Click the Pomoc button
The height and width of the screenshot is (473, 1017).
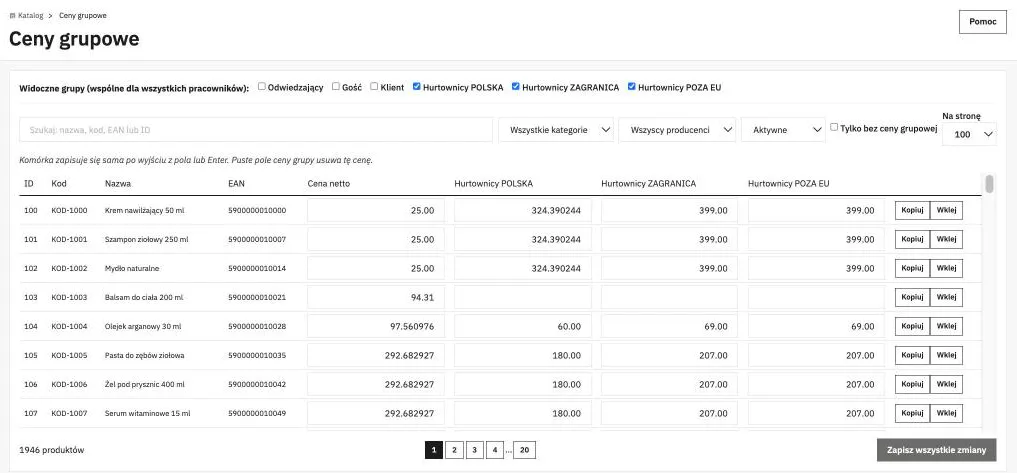[x=983, y=21]
